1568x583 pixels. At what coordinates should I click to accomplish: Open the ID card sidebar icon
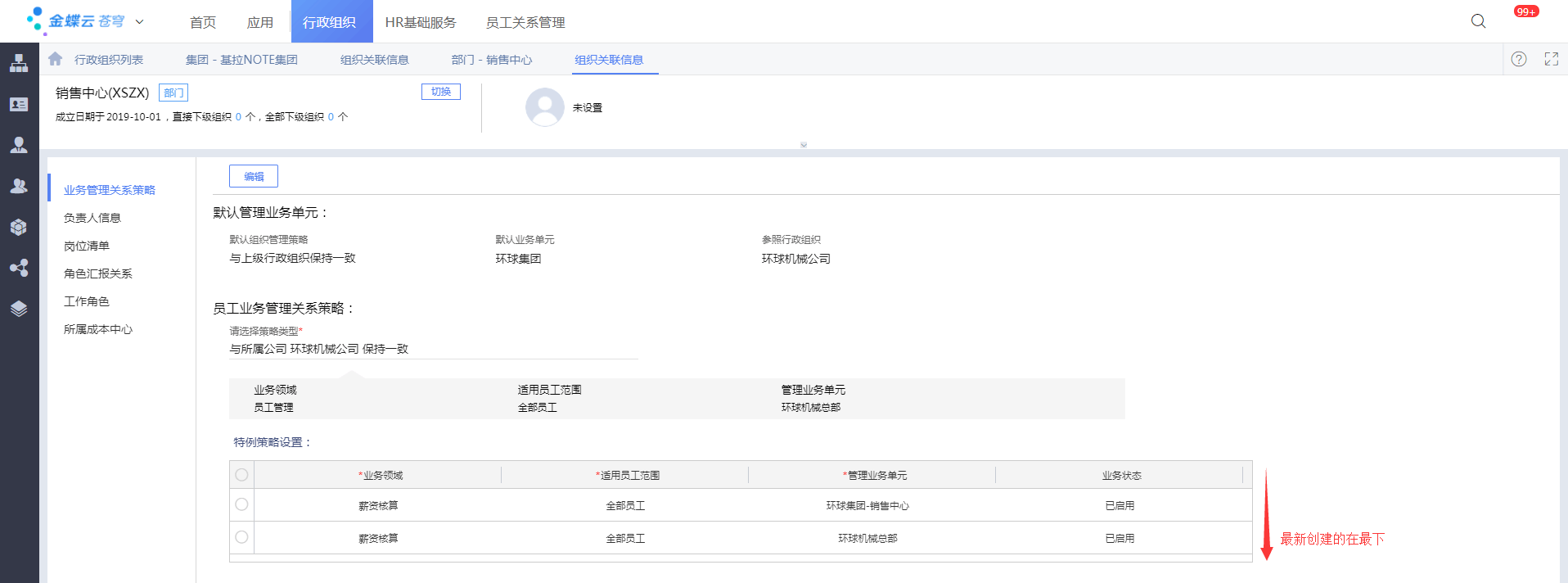click(x=19, y=104)
